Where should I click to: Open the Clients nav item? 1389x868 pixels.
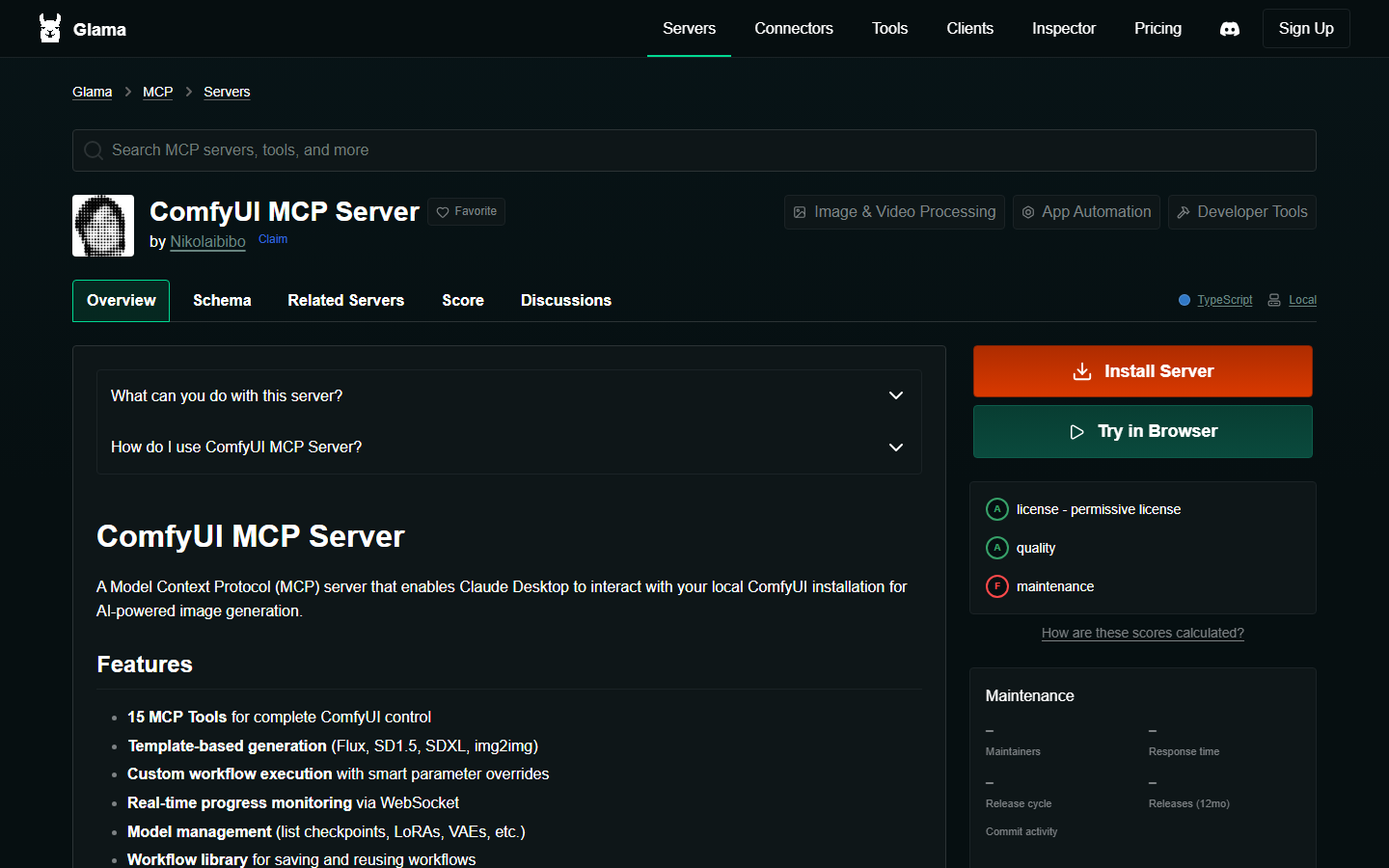(x=969, y=29)
